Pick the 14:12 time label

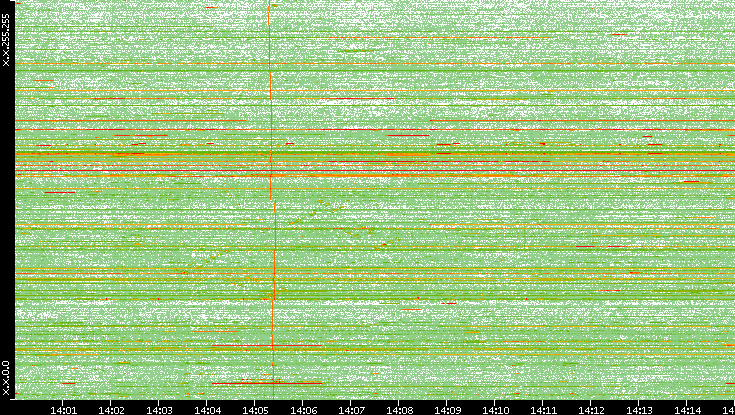click(x=591, y=410)
